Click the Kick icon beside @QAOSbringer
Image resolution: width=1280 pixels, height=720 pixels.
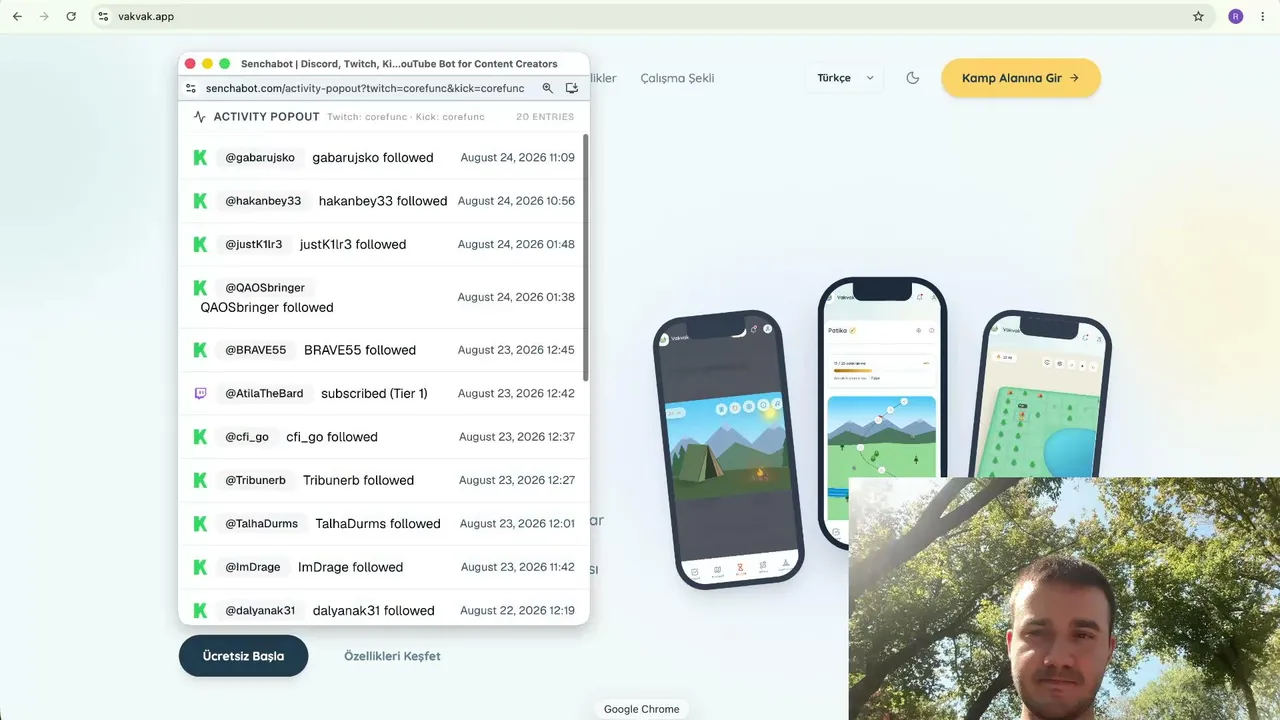[200, 288]
